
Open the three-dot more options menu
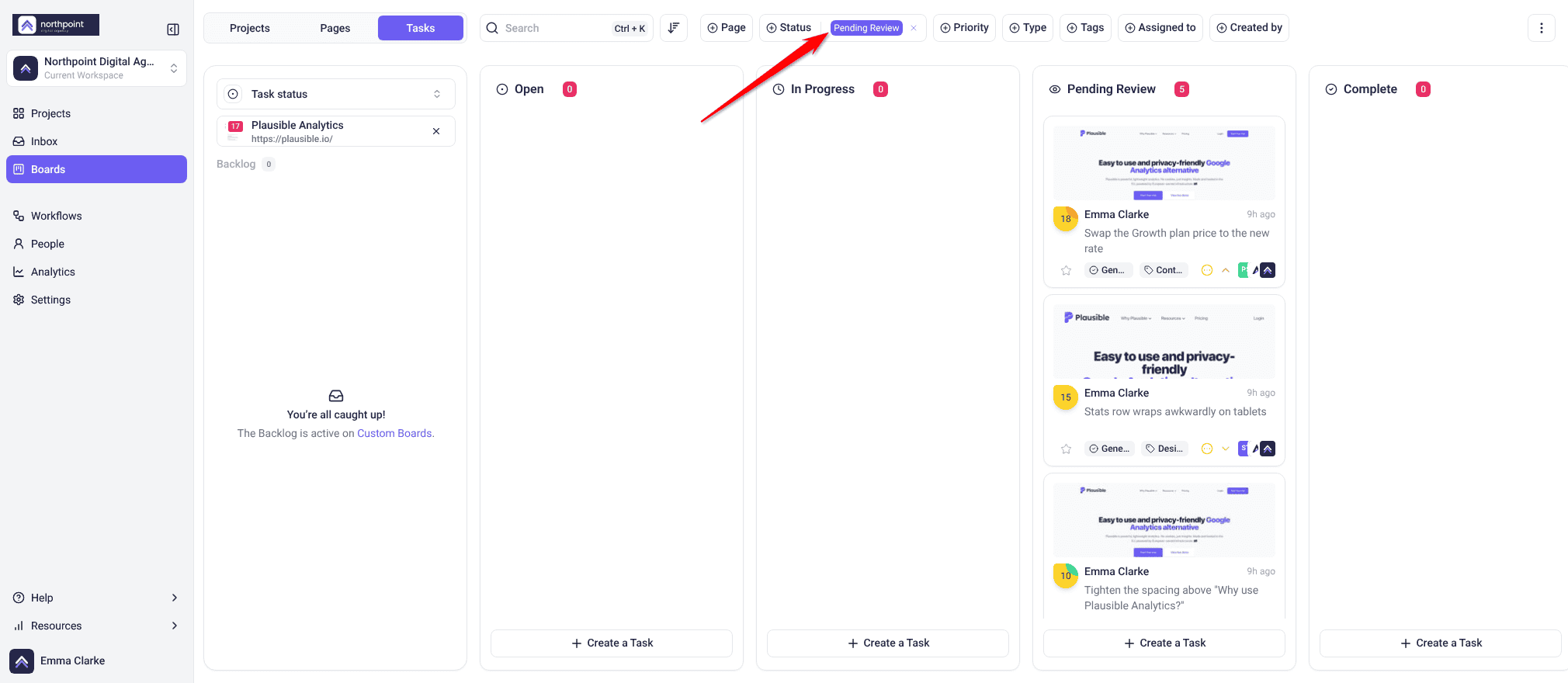(x=1542, y=28)
